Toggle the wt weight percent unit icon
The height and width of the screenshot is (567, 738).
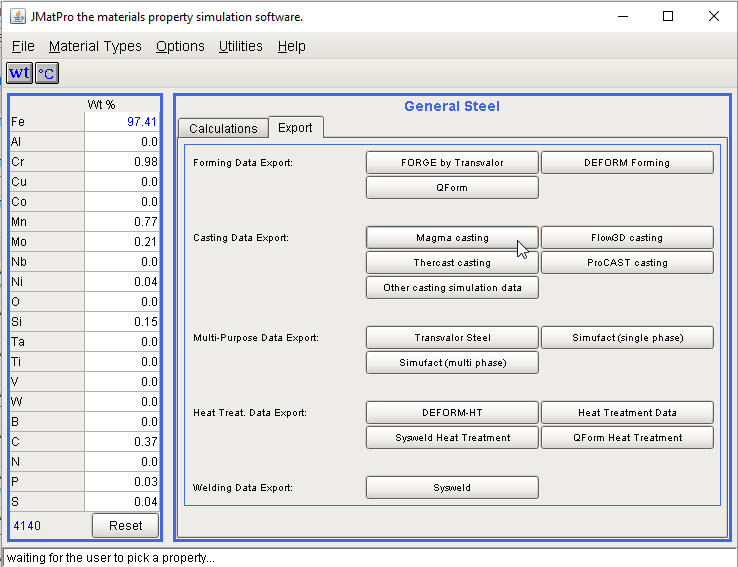tap(19, 73)
